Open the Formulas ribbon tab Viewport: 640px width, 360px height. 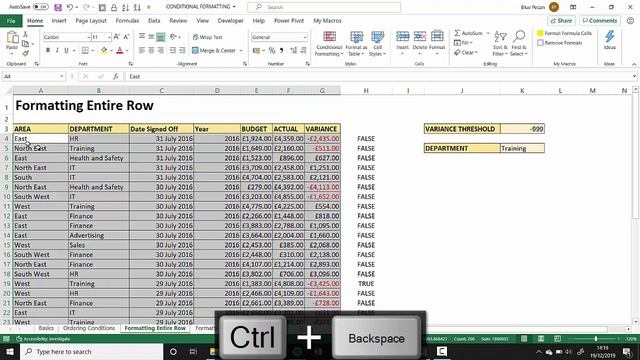tap(127, 20)
